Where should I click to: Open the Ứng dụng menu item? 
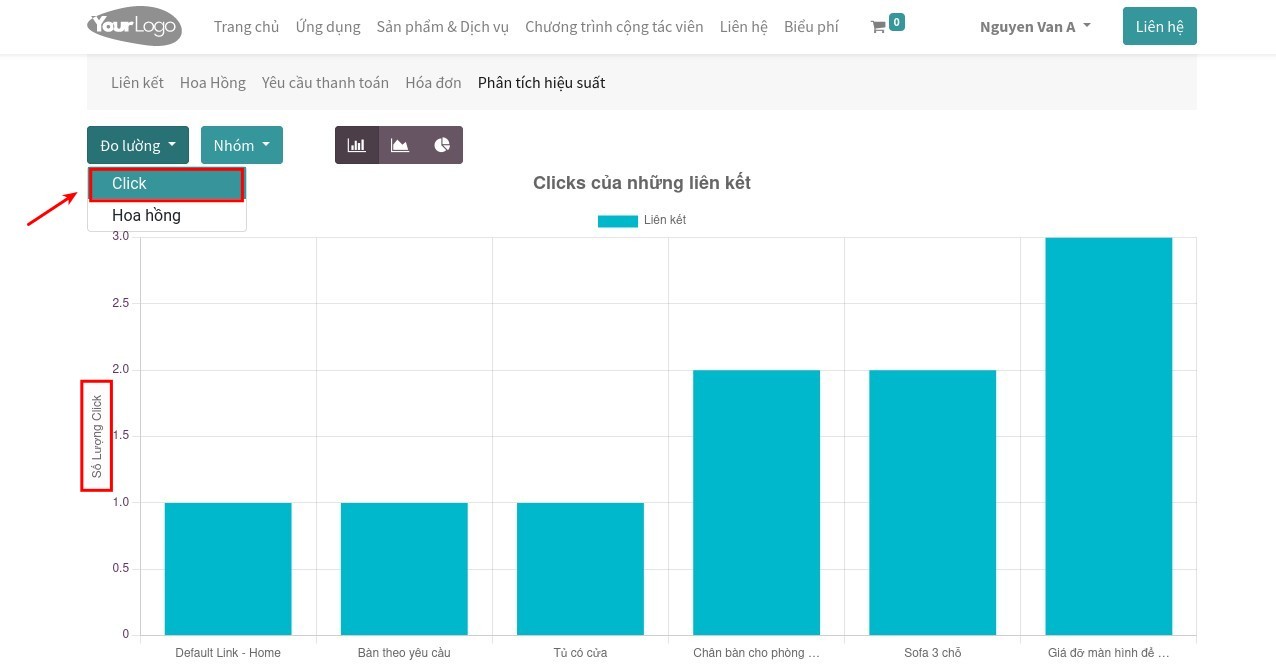[x=328, y=27]
